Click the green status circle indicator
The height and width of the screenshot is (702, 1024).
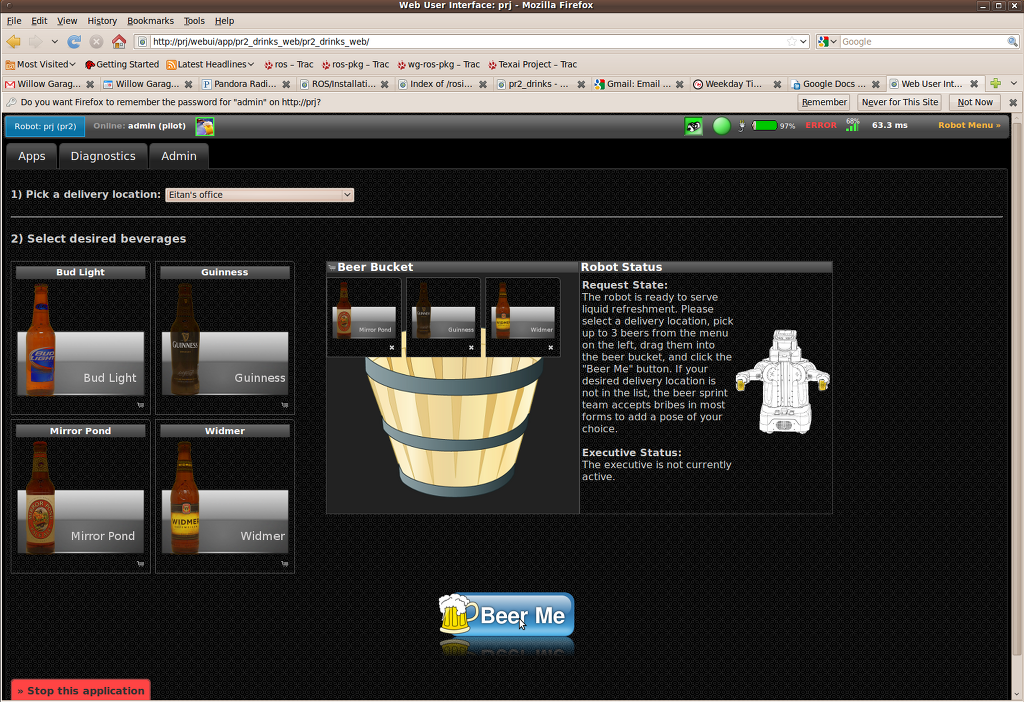pos(721,126)
